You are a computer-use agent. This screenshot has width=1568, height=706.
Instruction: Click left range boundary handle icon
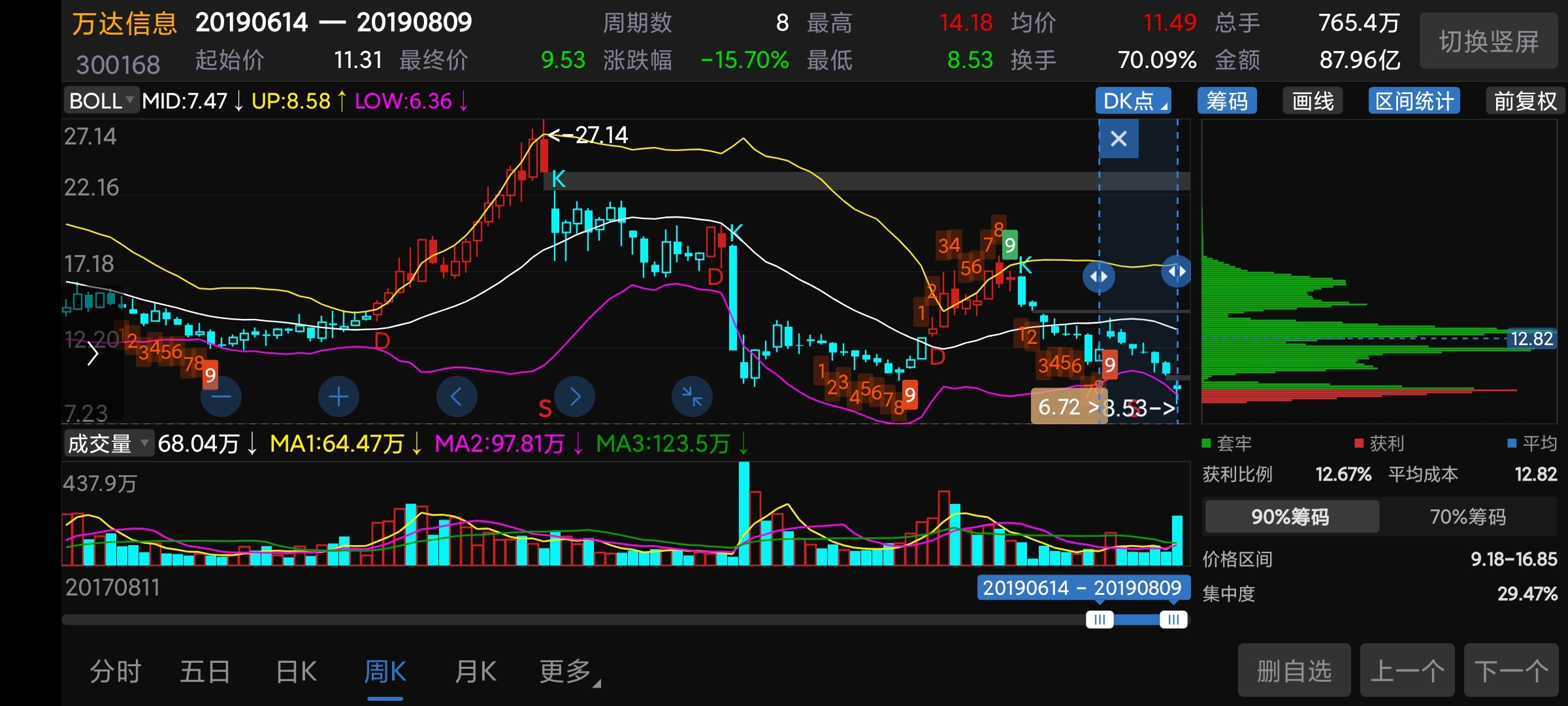[1098, 277]
